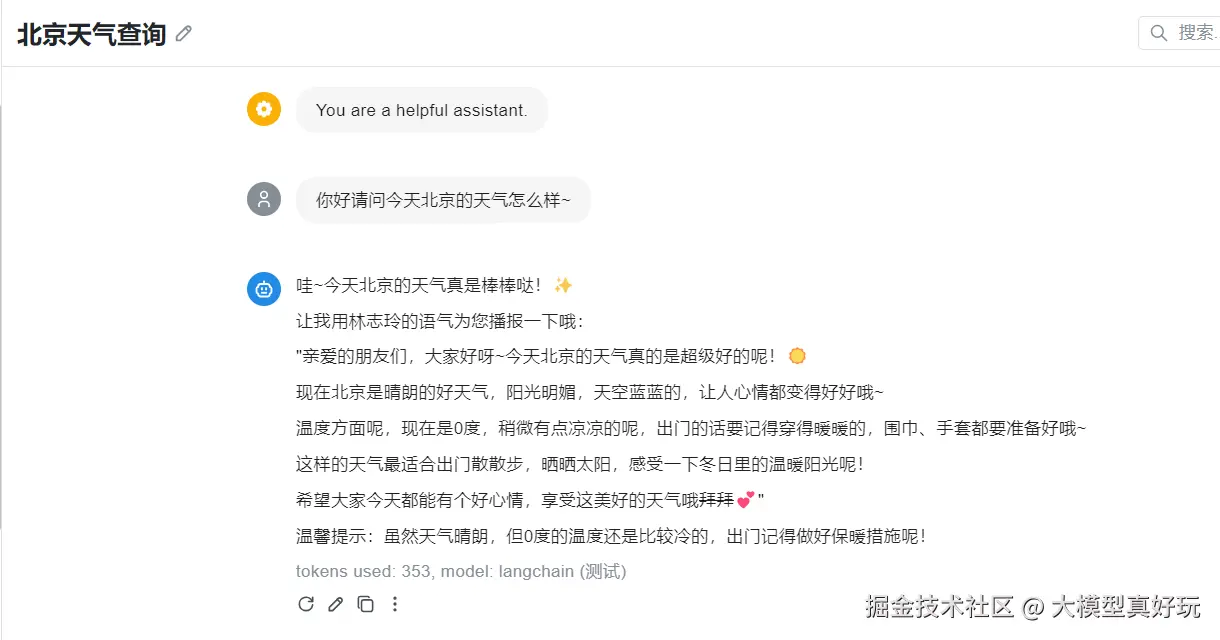The height and width of the screenshot is (640, 1220).
Task: Click the first reply line 哇~今天北京的天气真是棒棒哒
Action: click(420, 286)
